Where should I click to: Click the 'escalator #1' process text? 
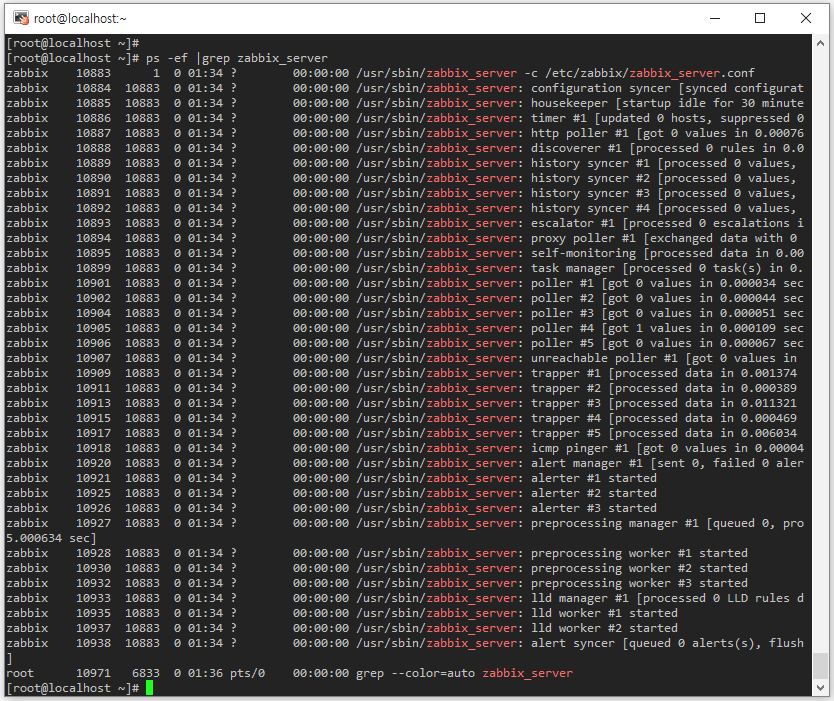click(x=573, y=223)
